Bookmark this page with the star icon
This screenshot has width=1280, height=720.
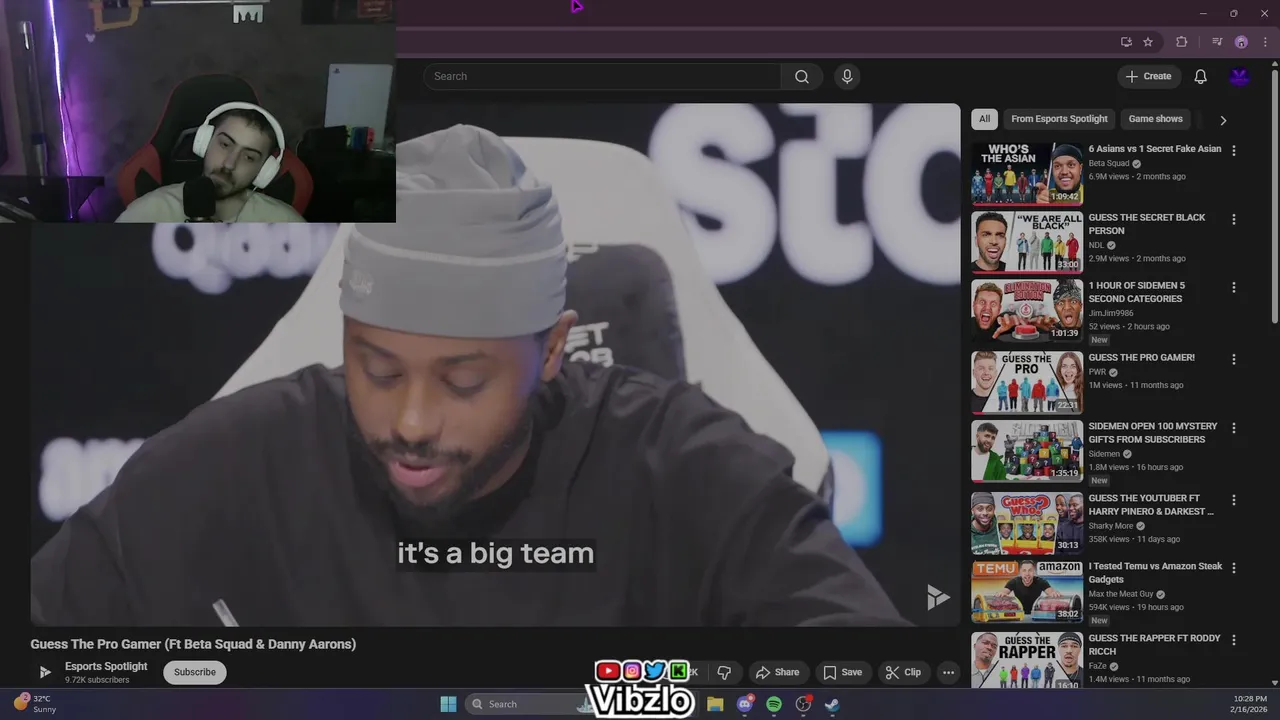tap(1148, 42)
